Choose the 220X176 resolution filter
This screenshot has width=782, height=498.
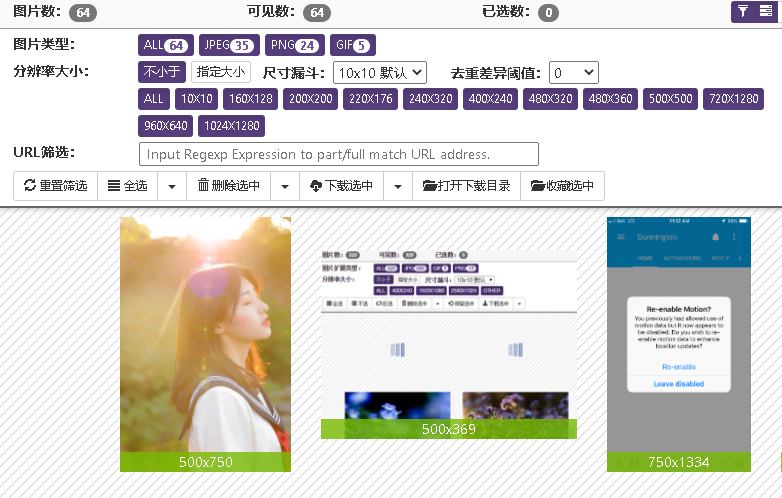click(x=371, y=99)
